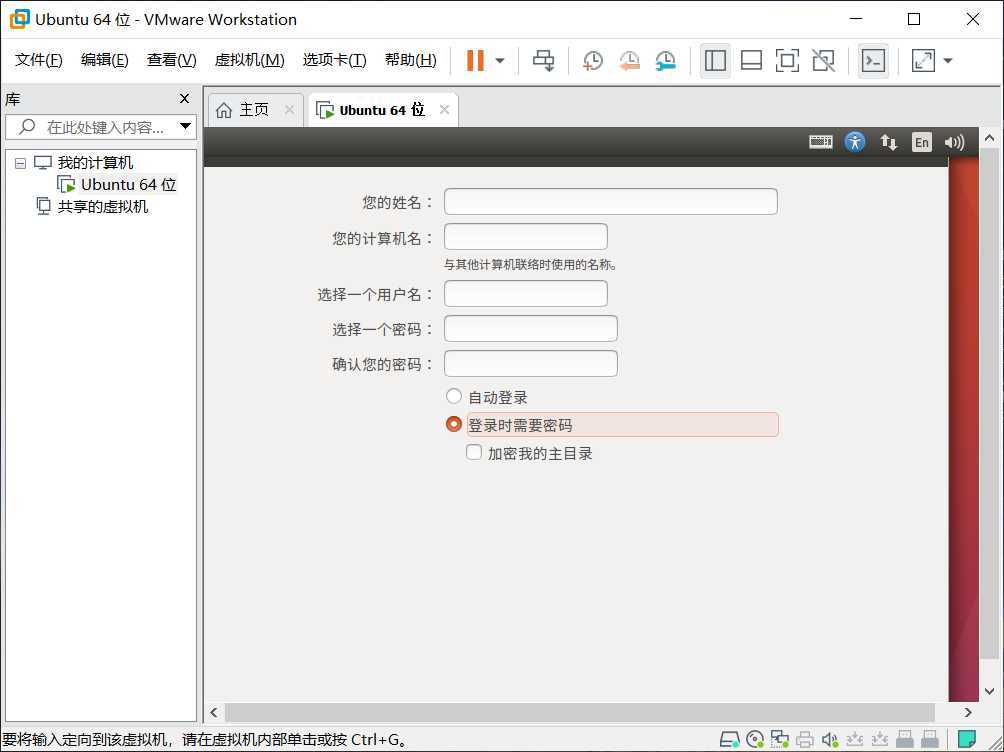The width and height of the screenshot is (1004, 752).
Task: Click the Unity mode toolbar icon
Action: tap(823, 60)
